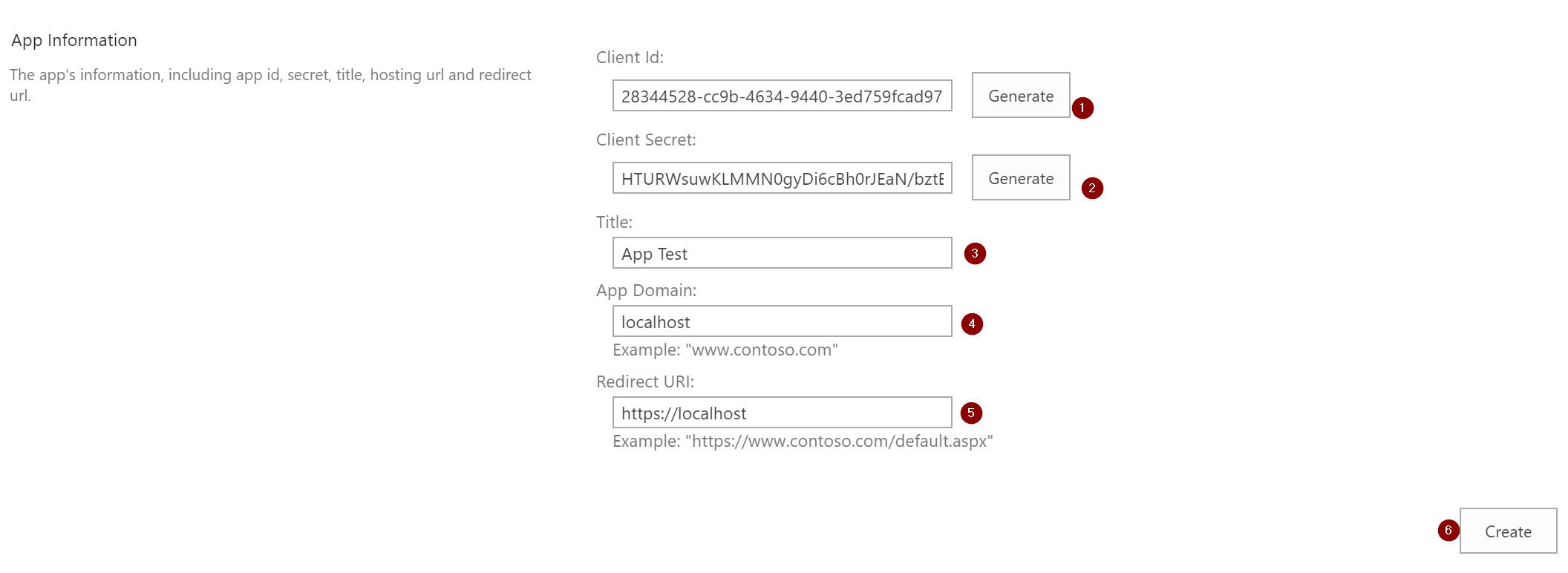Click the 'Client Id:' label
The height and width of the screenshot is (573, 1568).
pyautogui.click(x=630, y=57)
